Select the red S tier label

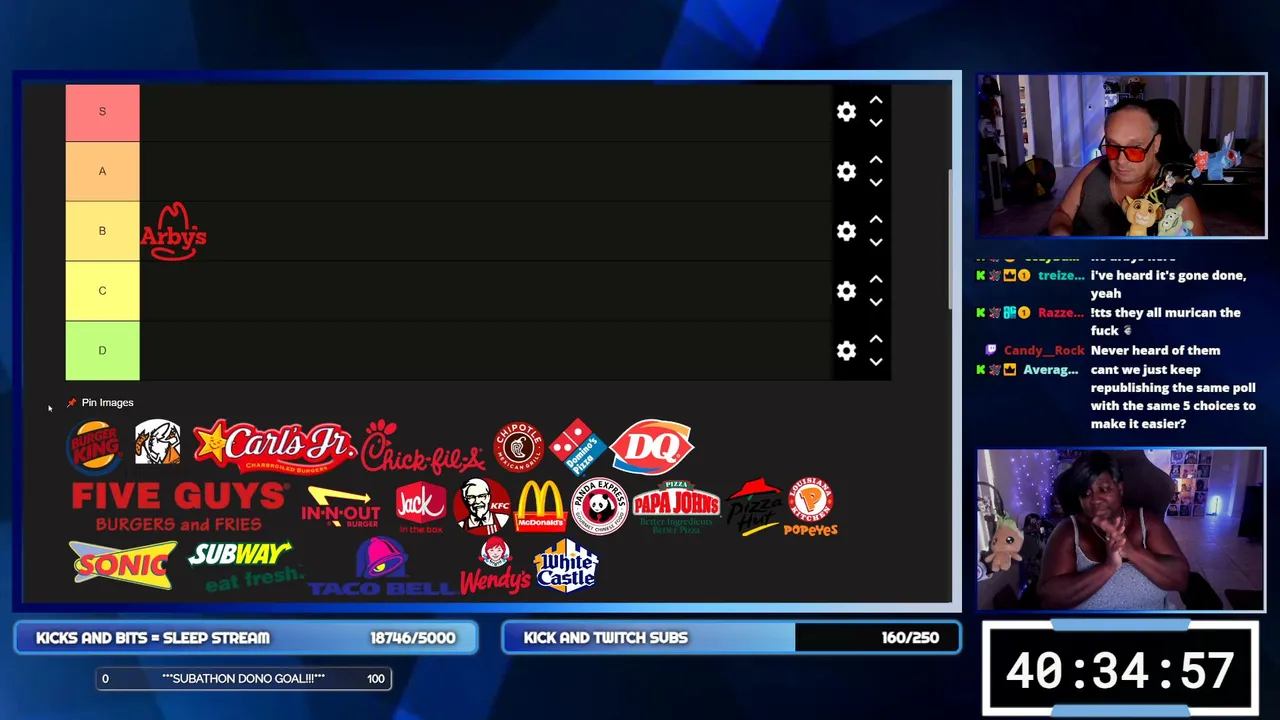click(x=102, y=112)
